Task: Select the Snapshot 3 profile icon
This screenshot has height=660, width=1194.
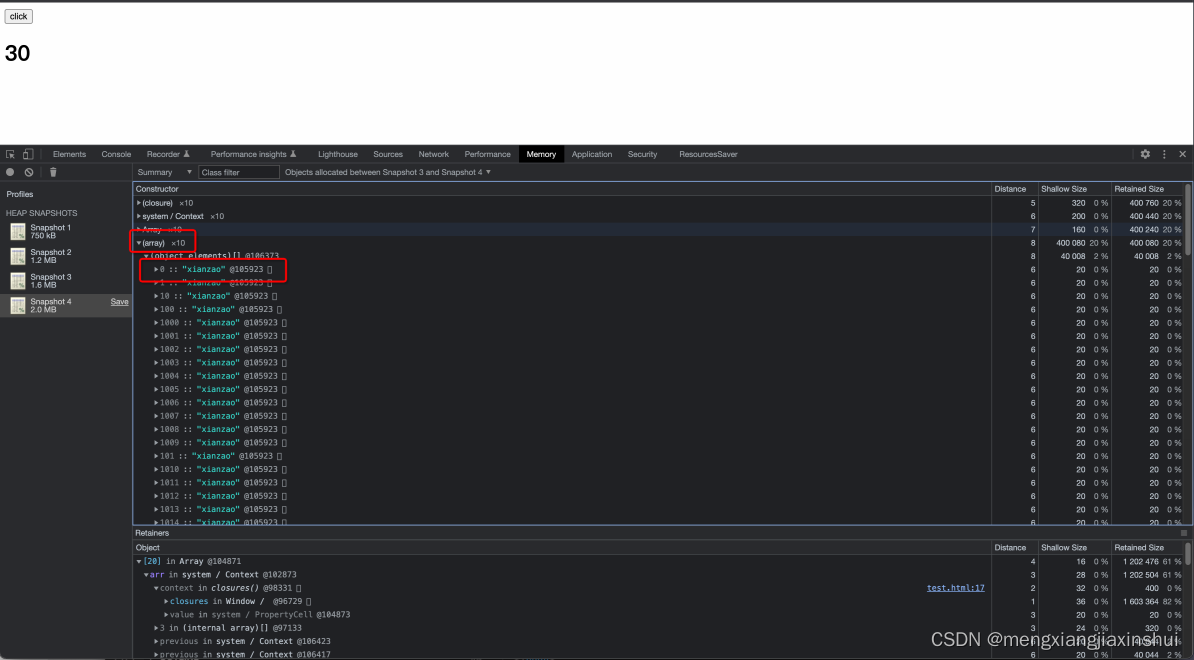Action: click(18, 281)
